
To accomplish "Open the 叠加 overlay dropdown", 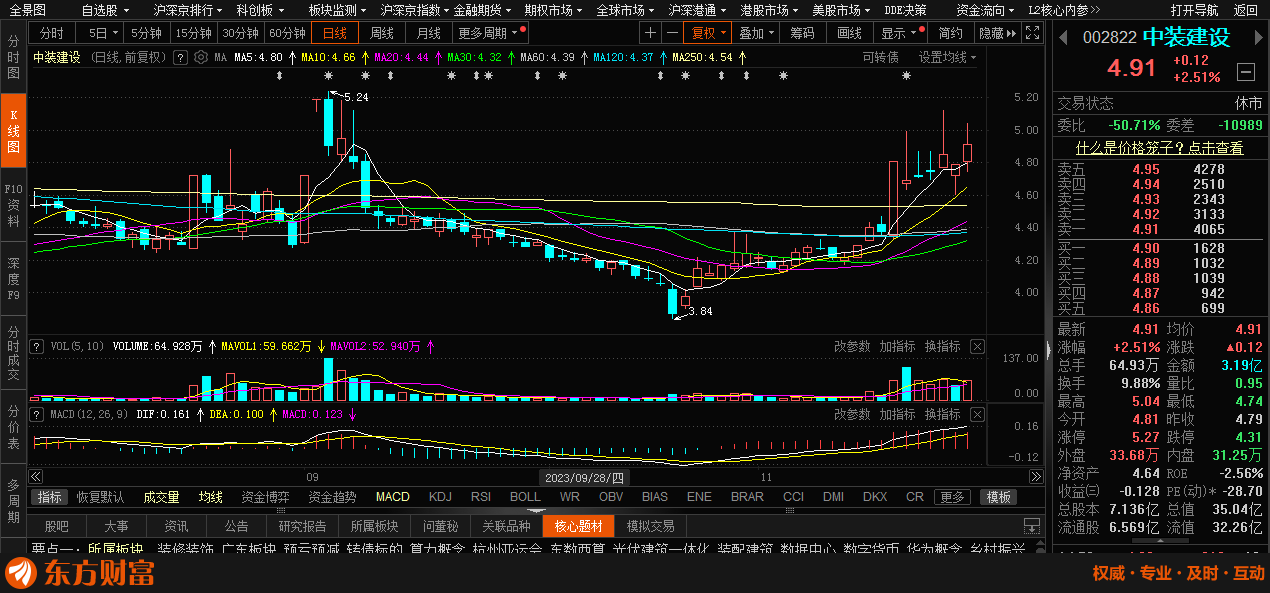I will coord(757,33).
